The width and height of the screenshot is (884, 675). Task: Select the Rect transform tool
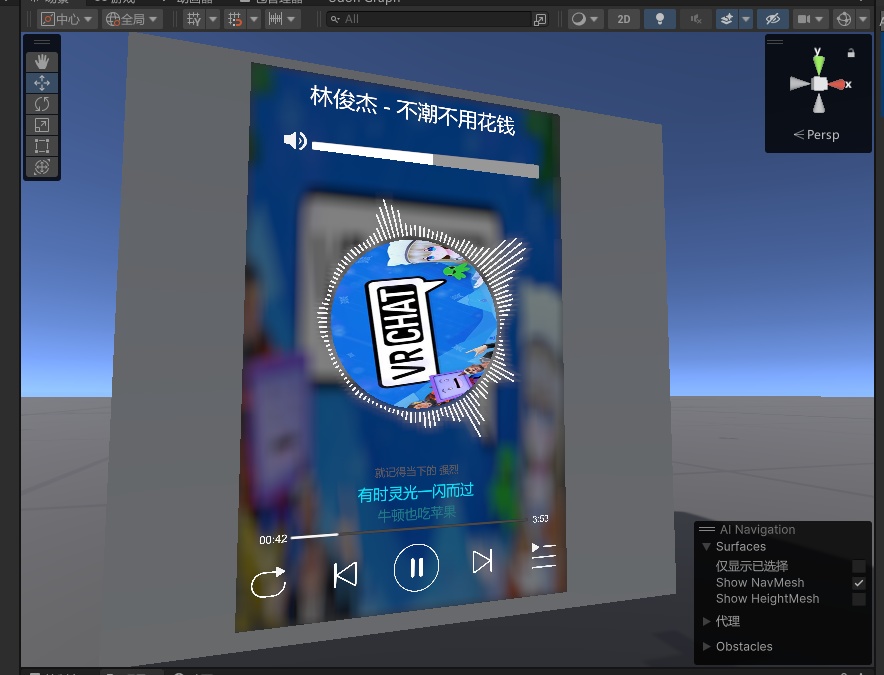point(41,145)
